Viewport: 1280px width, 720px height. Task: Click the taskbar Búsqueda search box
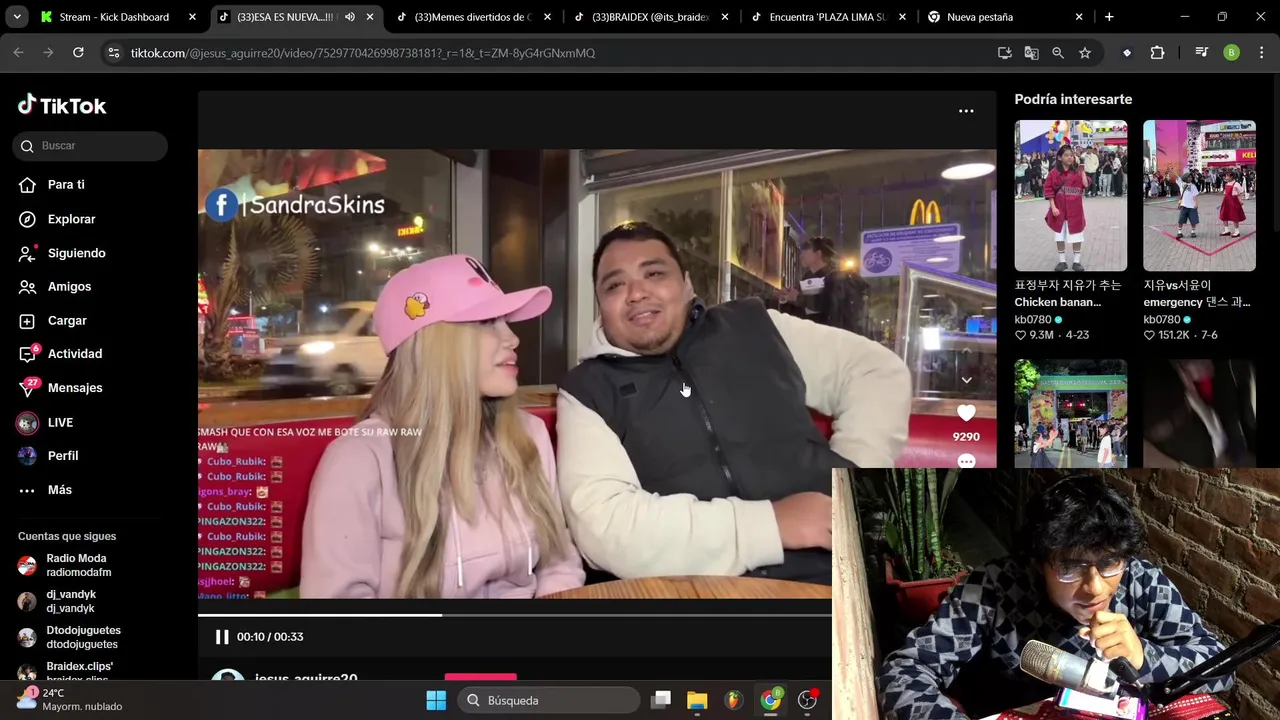tap(549, 700)
